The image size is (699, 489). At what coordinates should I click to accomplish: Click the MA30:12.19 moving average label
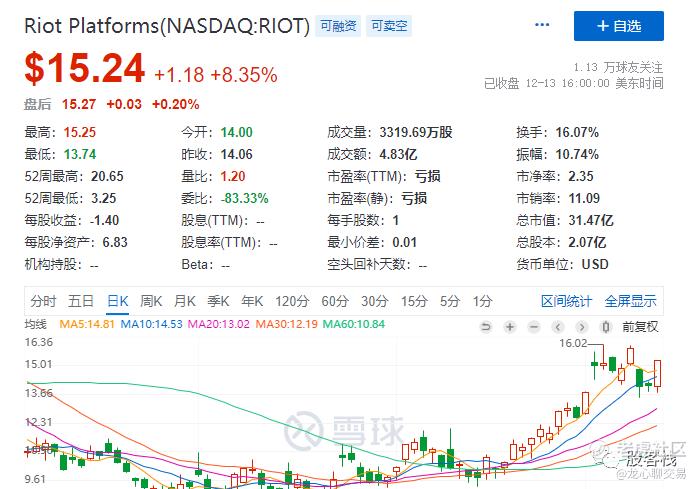[286, 324]
